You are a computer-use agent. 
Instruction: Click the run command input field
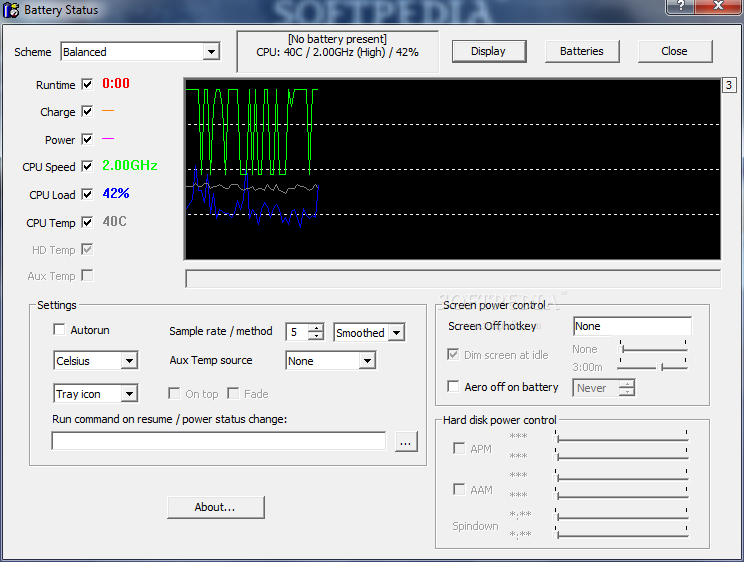click(x=219, y=441)
